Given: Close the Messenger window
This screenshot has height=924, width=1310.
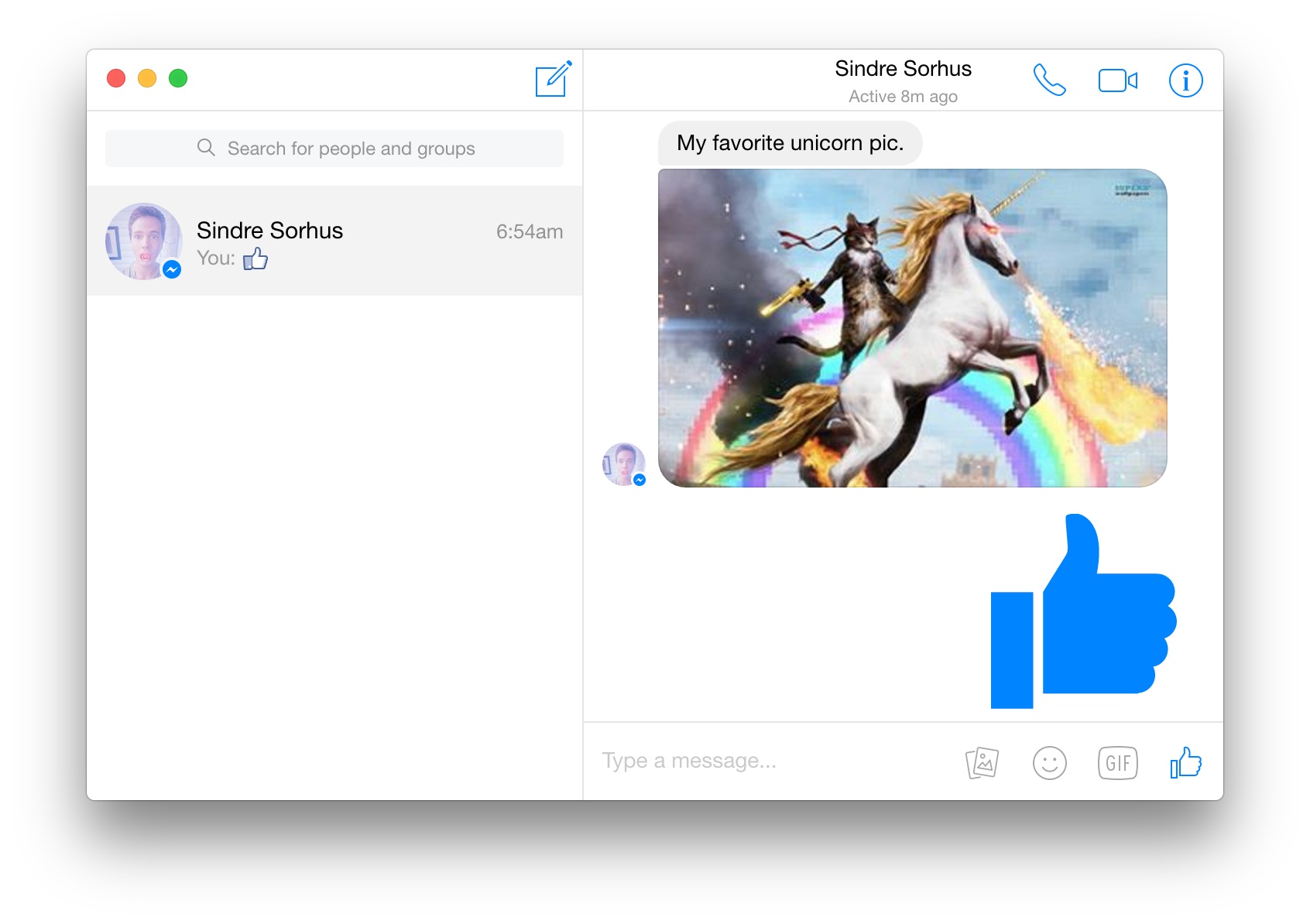Looking at the screenshot, I should 116,78.
